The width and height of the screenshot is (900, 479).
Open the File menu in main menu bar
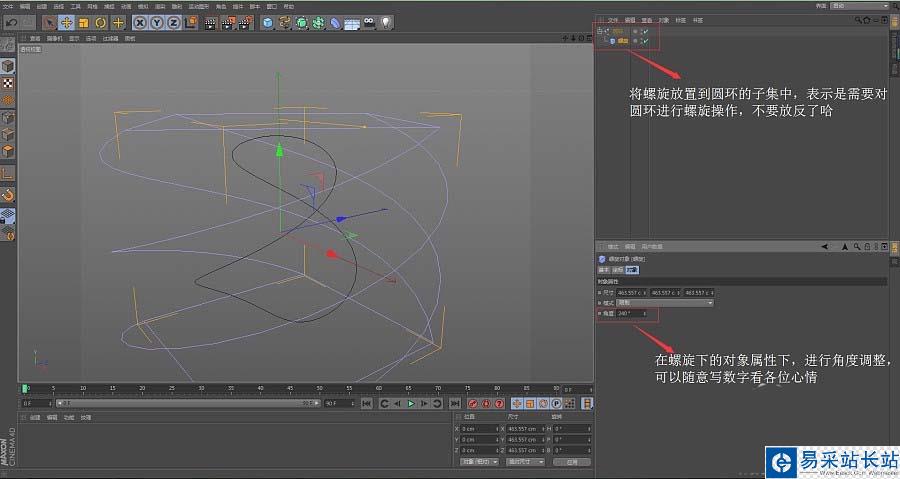pos(7,6)
